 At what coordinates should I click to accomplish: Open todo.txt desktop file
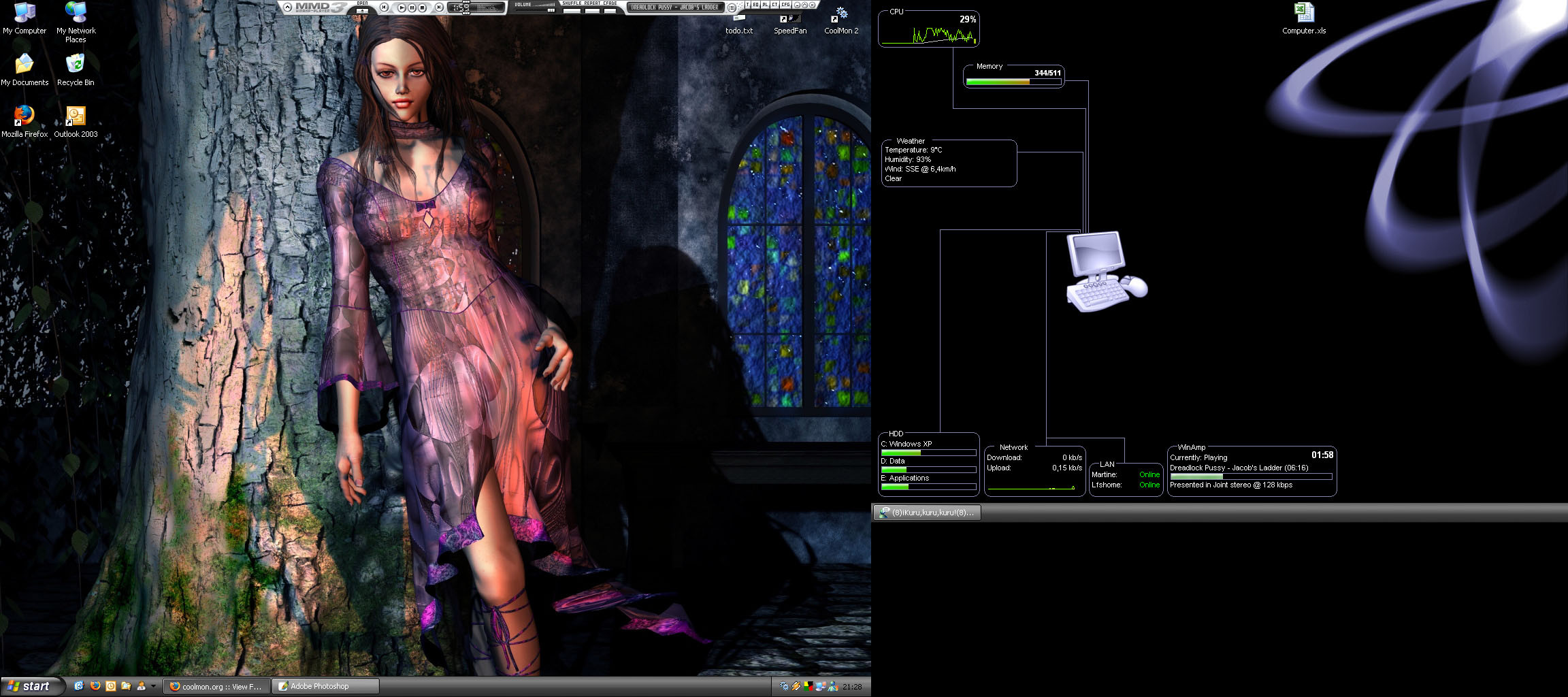coord(739,25)
